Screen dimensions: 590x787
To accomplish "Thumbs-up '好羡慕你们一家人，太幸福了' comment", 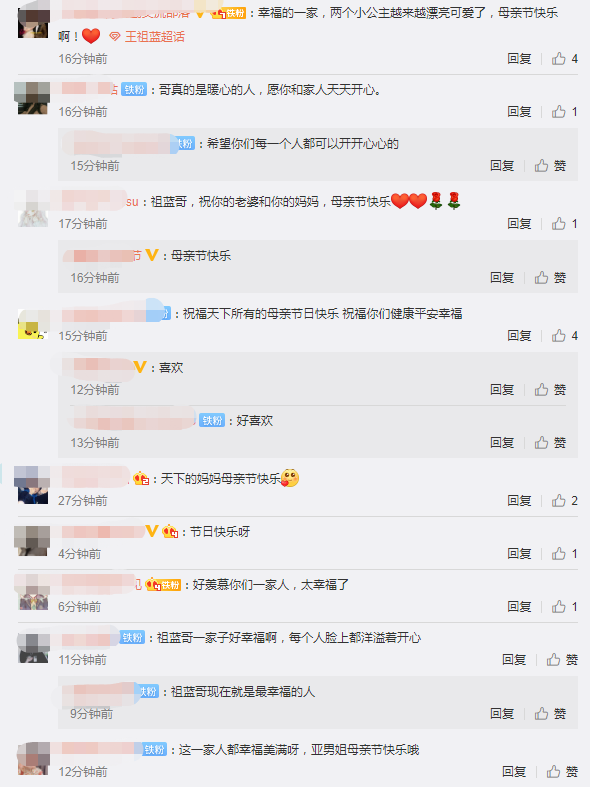I will tap(564, 606).
